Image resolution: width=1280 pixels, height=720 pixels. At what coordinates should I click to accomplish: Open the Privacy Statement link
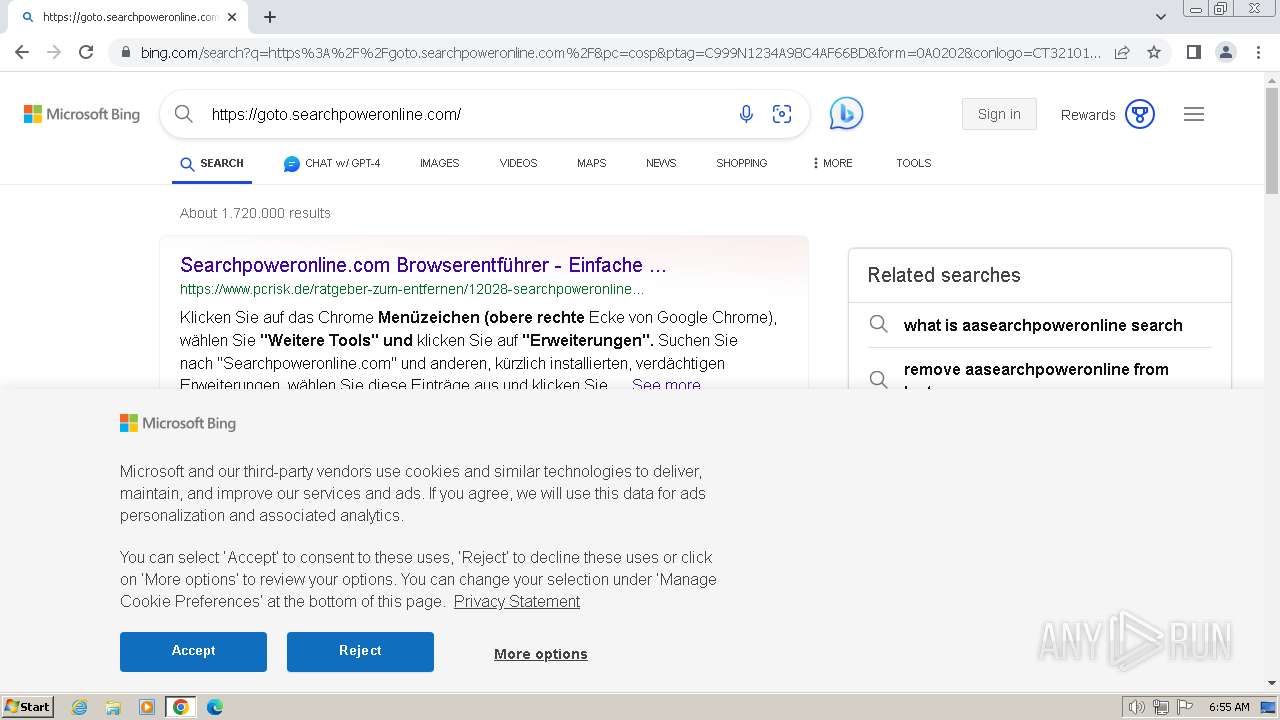pos(517,601)
